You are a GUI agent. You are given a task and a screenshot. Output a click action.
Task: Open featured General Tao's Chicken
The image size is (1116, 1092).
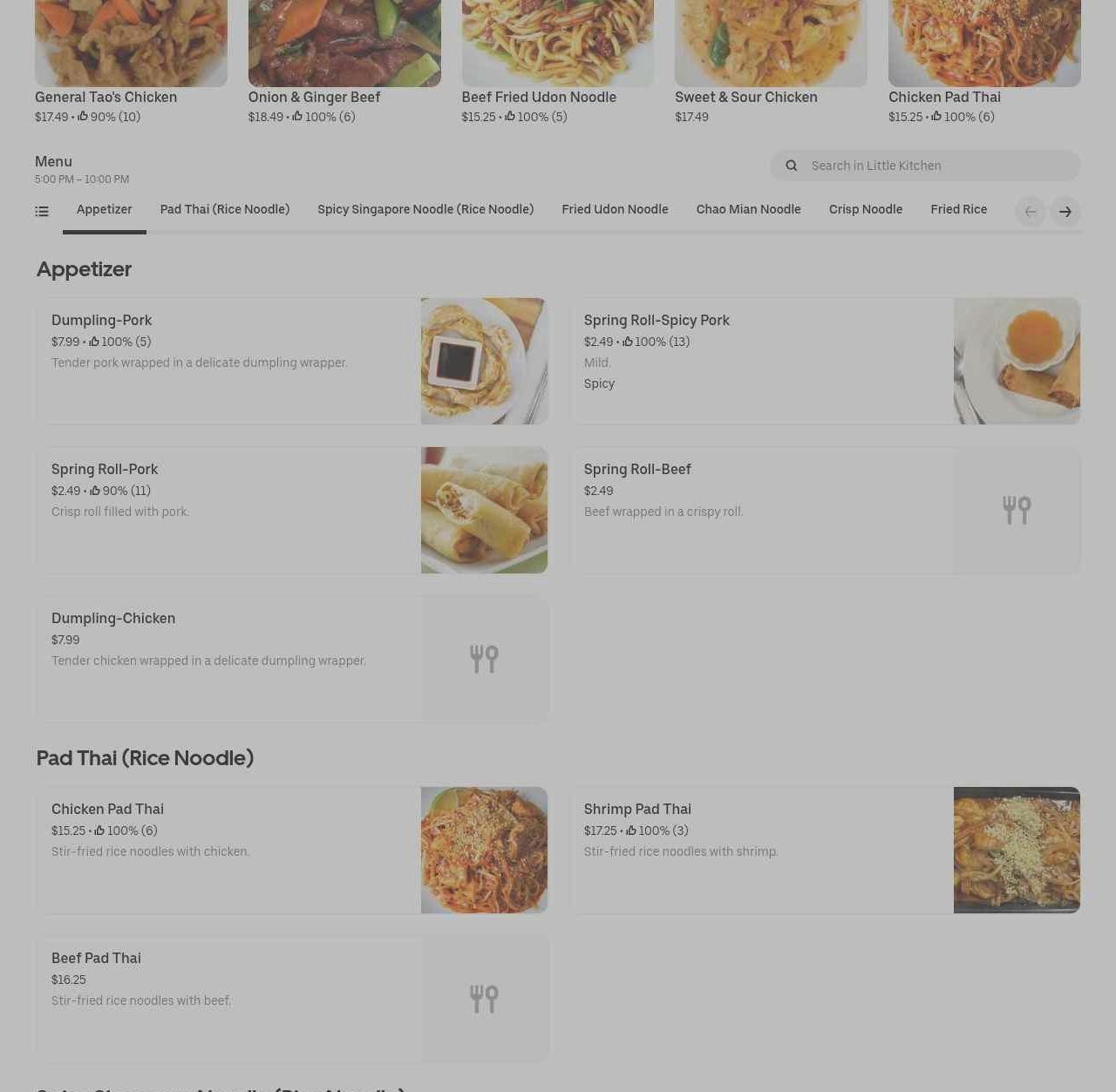pos(131,63)
